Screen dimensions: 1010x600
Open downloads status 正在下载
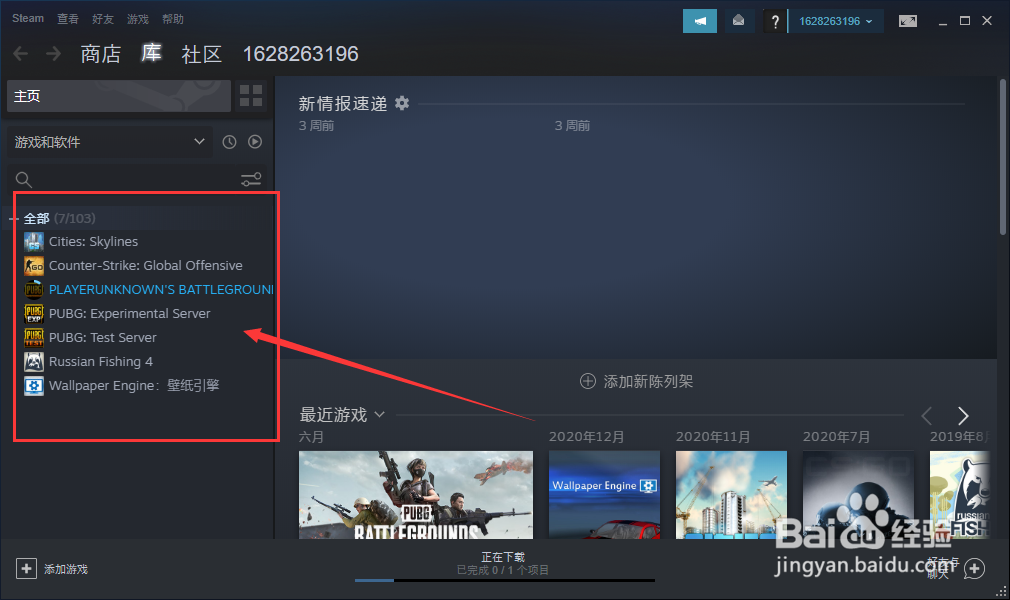click(503, 557)
